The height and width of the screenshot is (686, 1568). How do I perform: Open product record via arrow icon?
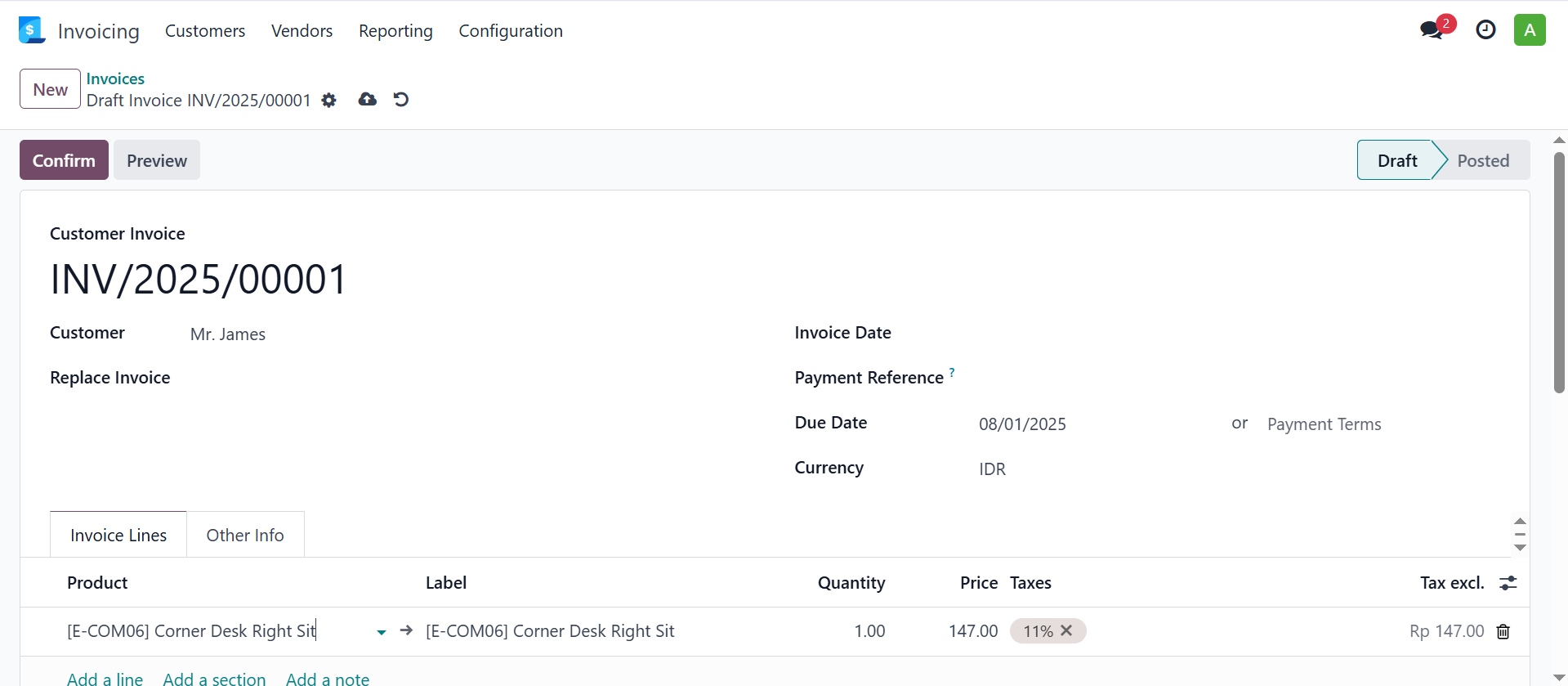pyautogui.click(x=406, y=630)
